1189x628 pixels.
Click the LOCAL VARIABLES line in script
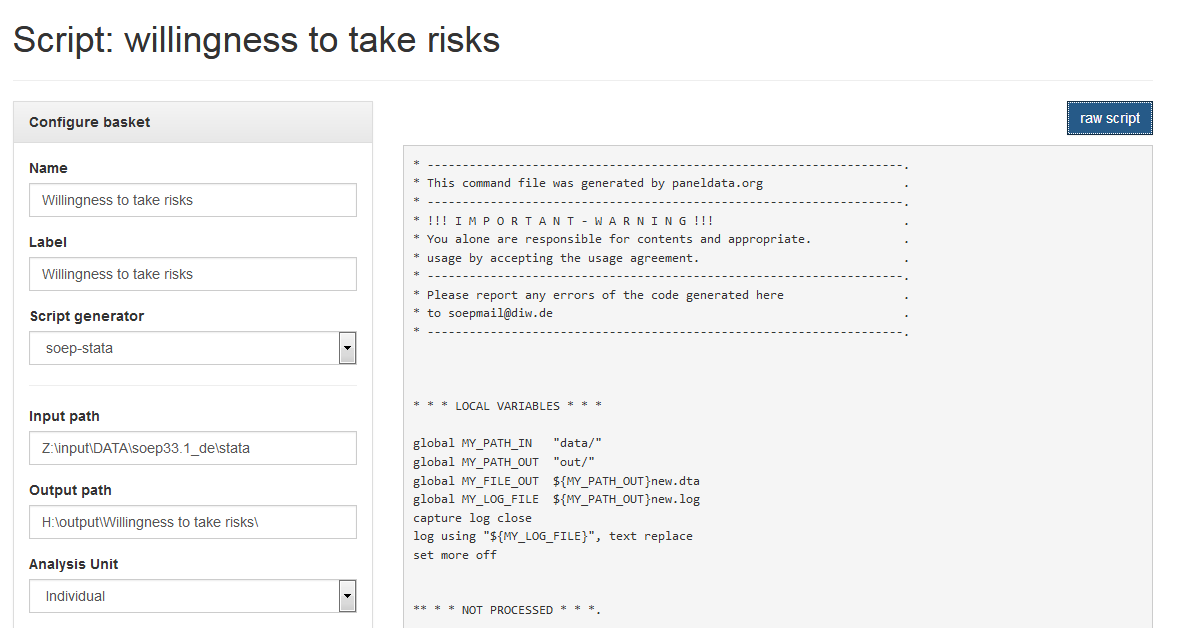pyautogui.click(x=507, y=406)
